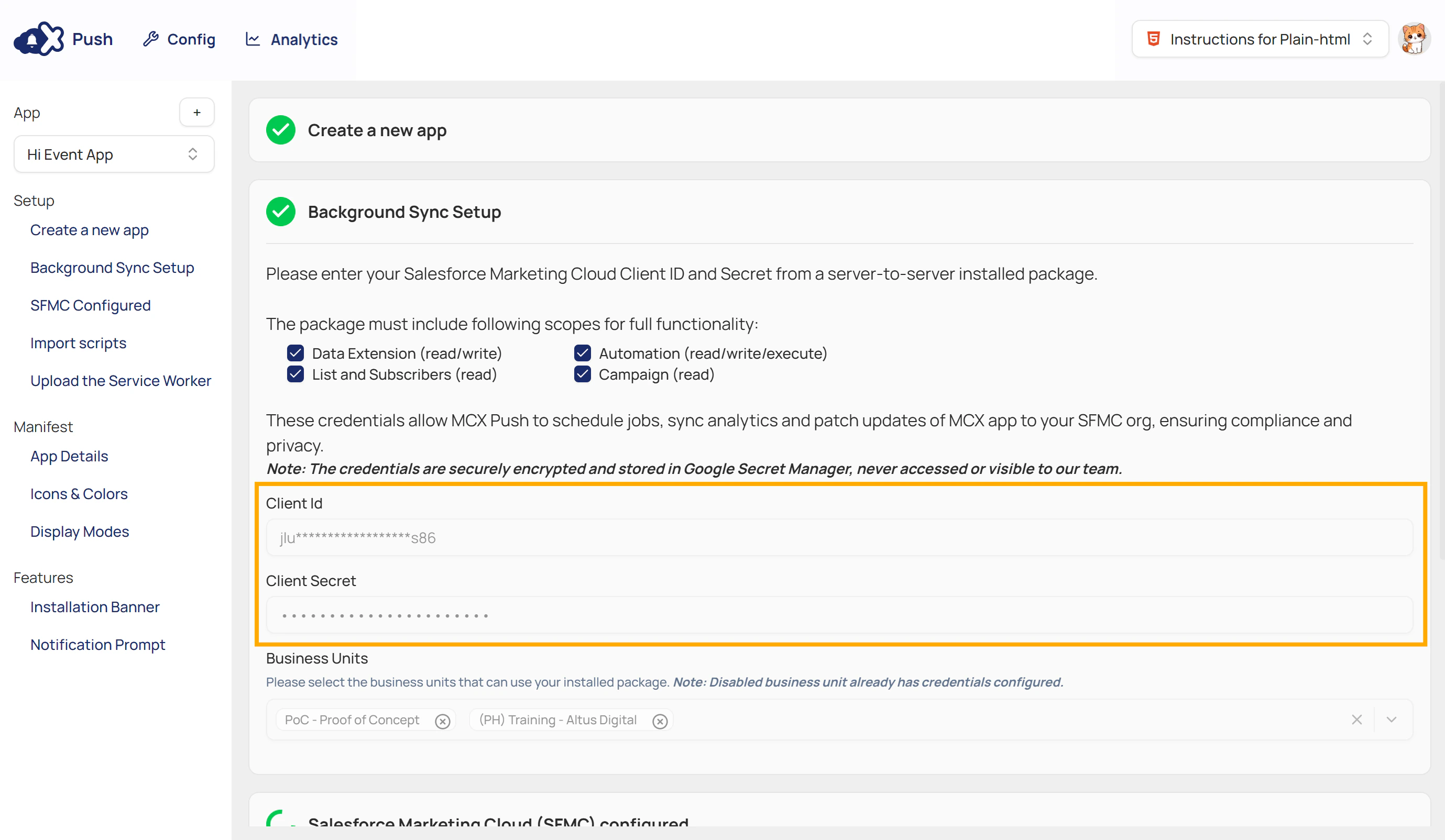The width and height of the screenshot is (1445, 840).
Task: Click green checkmark beside Create a new app
Action: (280, 130)
